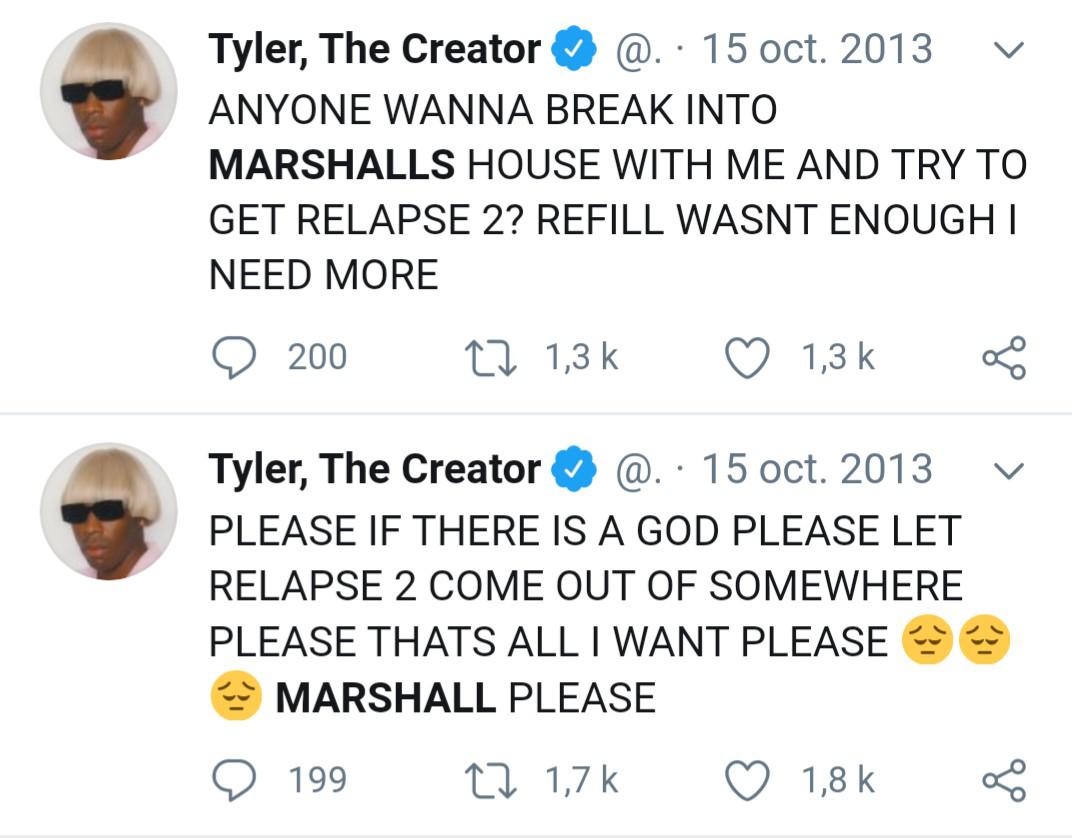Share the 'if there is a God' tweet
Screen dimensions: 1075x838
coord(1003,780)
